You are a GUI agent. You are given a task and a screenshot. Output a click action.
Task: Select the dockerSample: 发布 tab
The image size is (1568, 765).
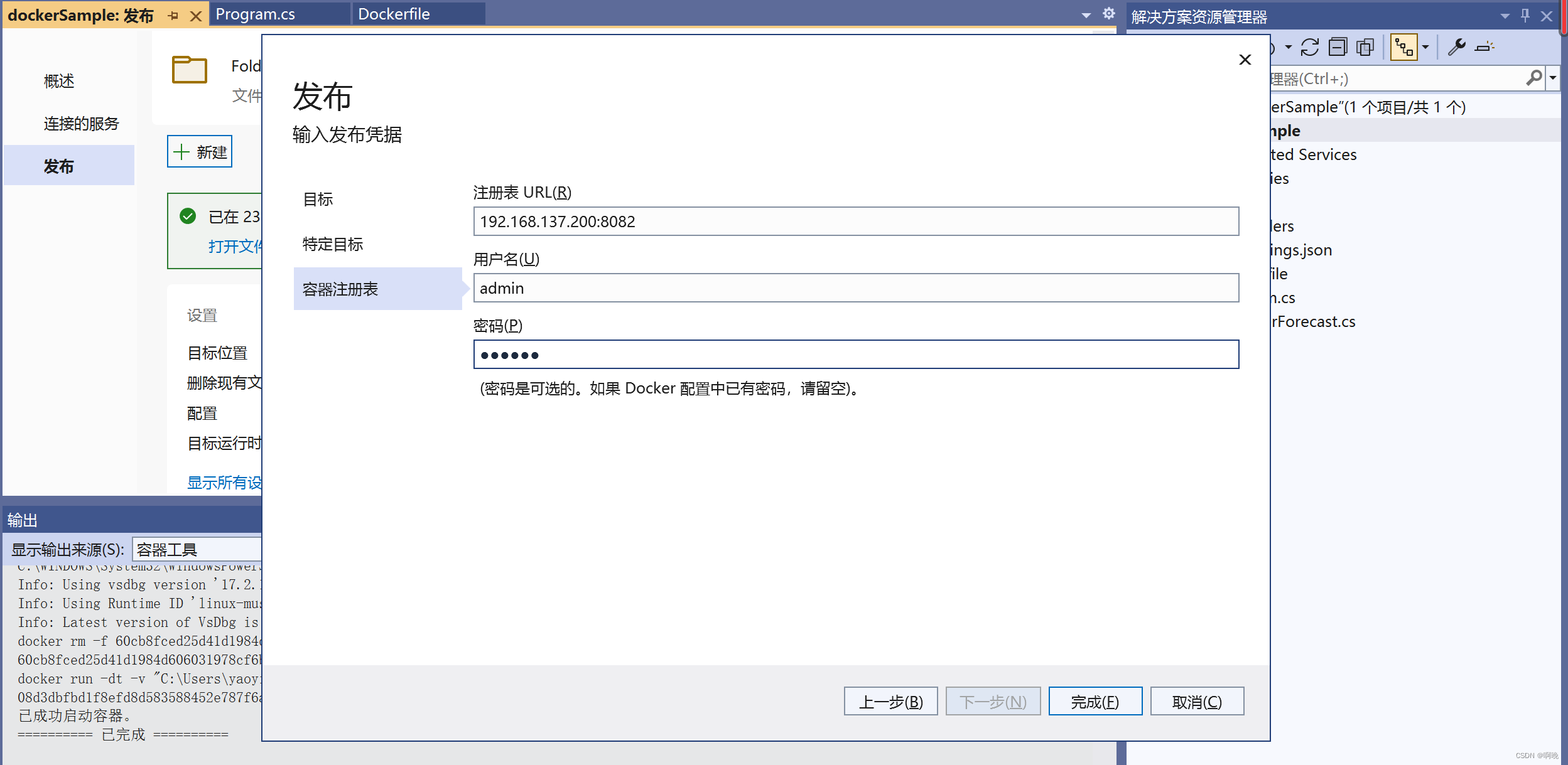point(80,16)
